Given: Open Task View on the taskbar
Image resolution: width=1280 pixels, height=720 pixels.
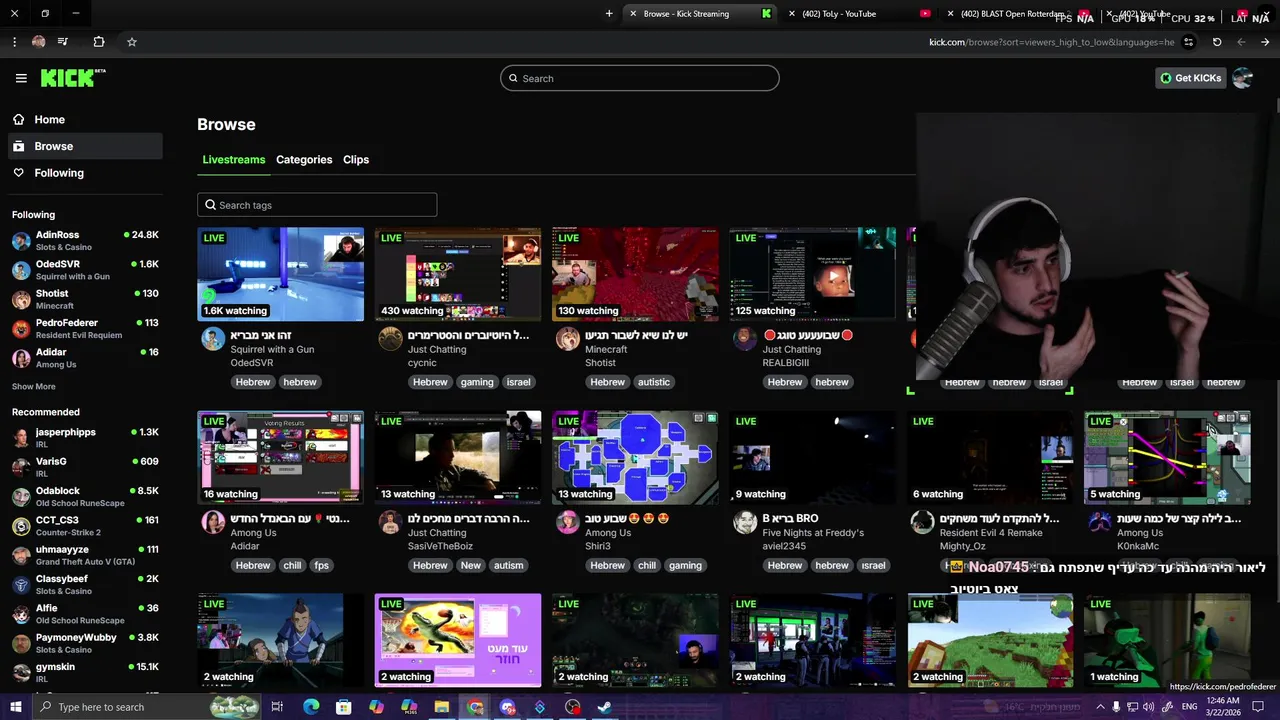Looking at the screenshot, I should (x=277, y=707).
